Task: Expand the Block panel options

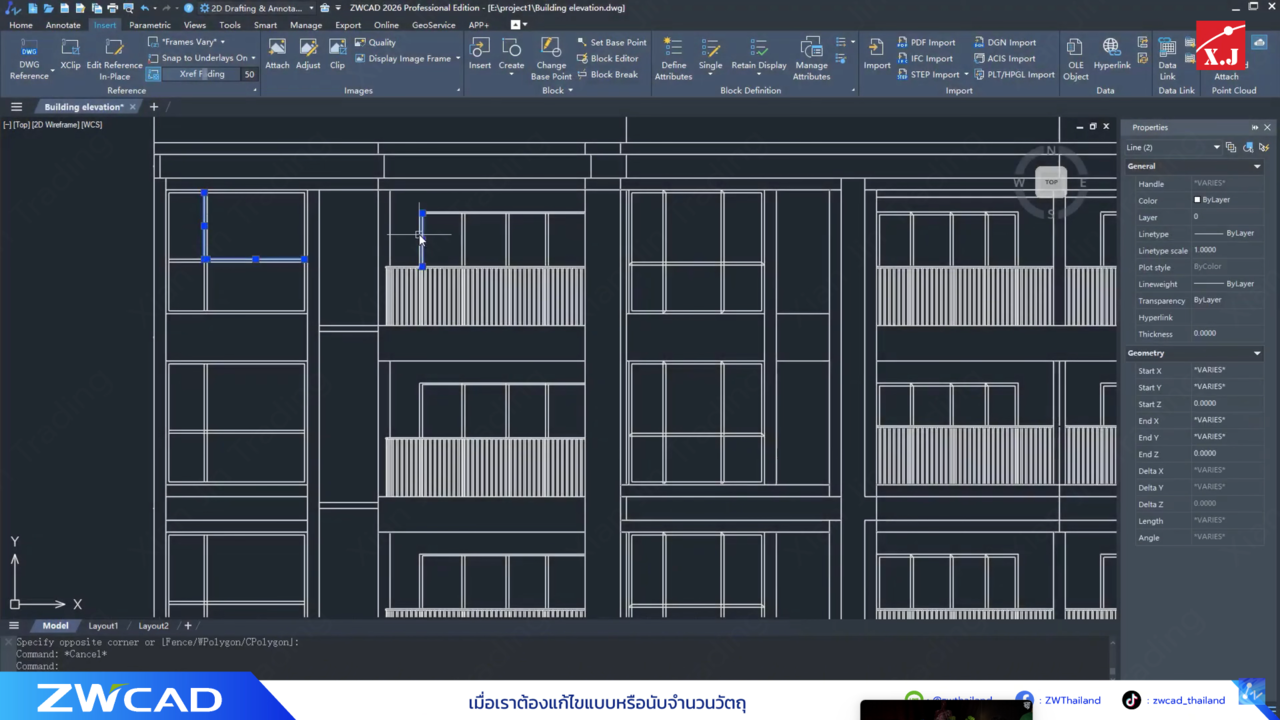Action: point(570,90)
